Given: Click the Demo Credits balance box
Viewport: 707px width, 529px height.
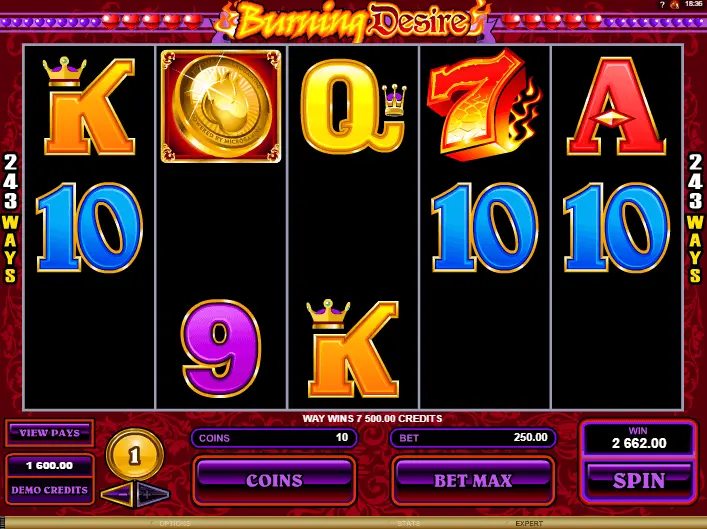Looking at the screenshot, I should click(x=50, y=479).
